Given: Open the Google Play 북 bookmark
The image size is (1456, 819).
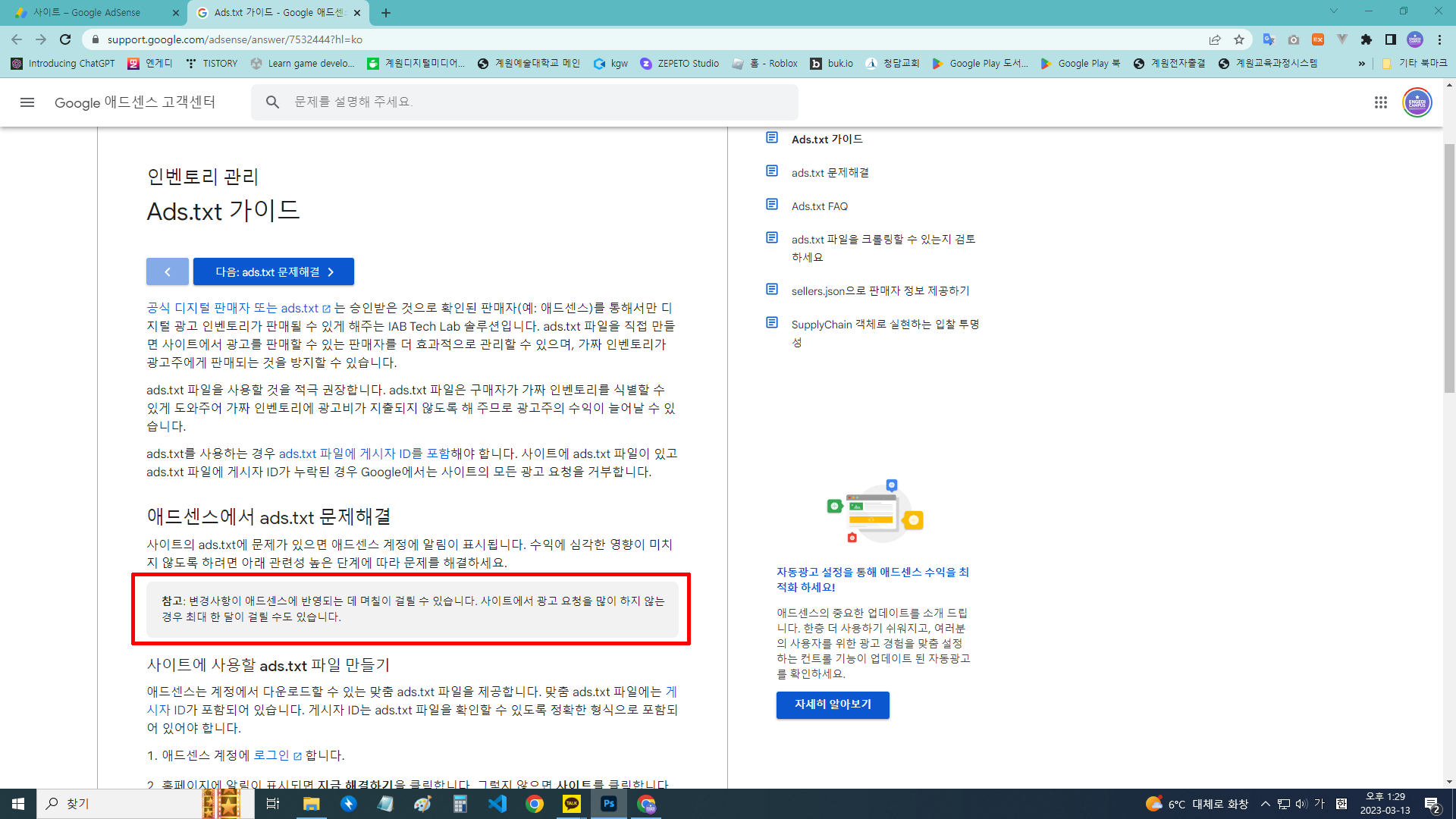Looking at the screenshot, I should [x=1080, y=64].
